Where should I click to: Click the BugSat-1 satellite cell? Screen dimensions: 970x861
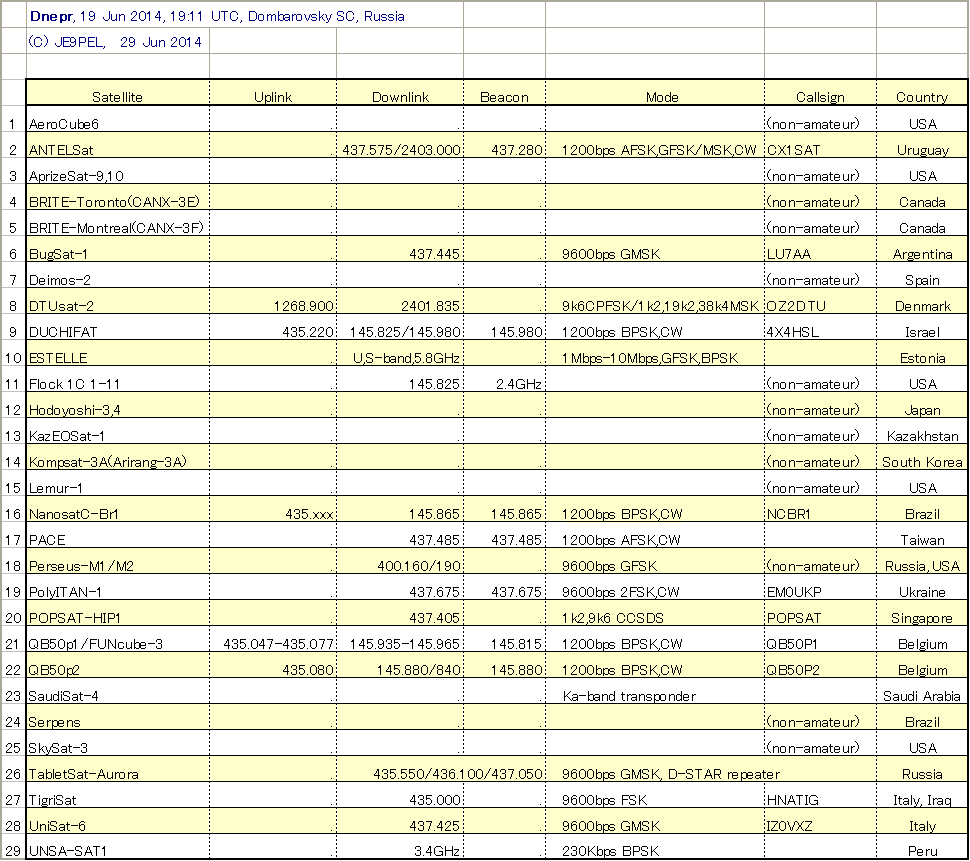pos(118,249)
